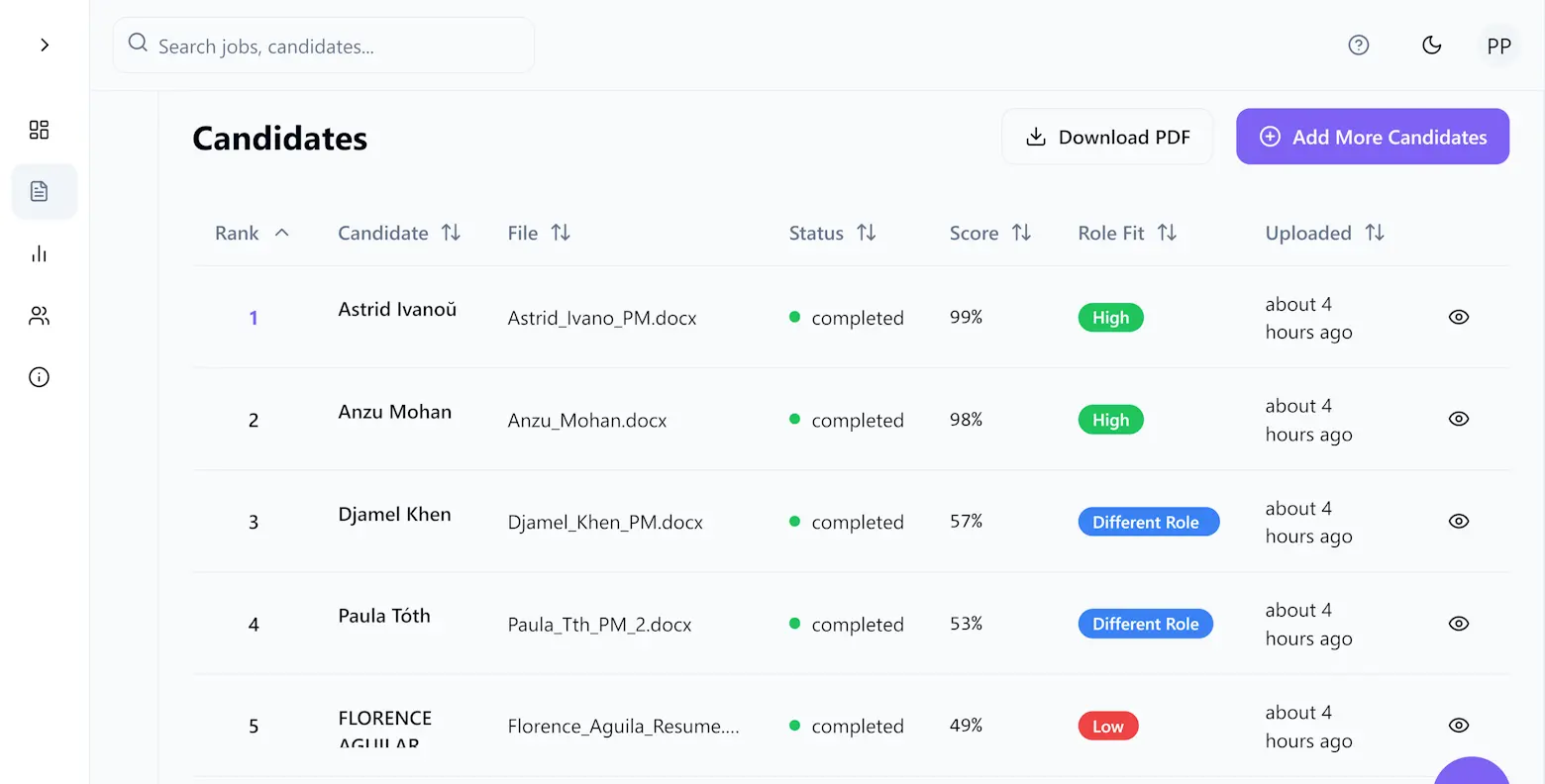View details with Paula Tóth's eye icon
The width and height of the screenshot is (1545, 784).
pyautogui.click(x=1459, y=624)
